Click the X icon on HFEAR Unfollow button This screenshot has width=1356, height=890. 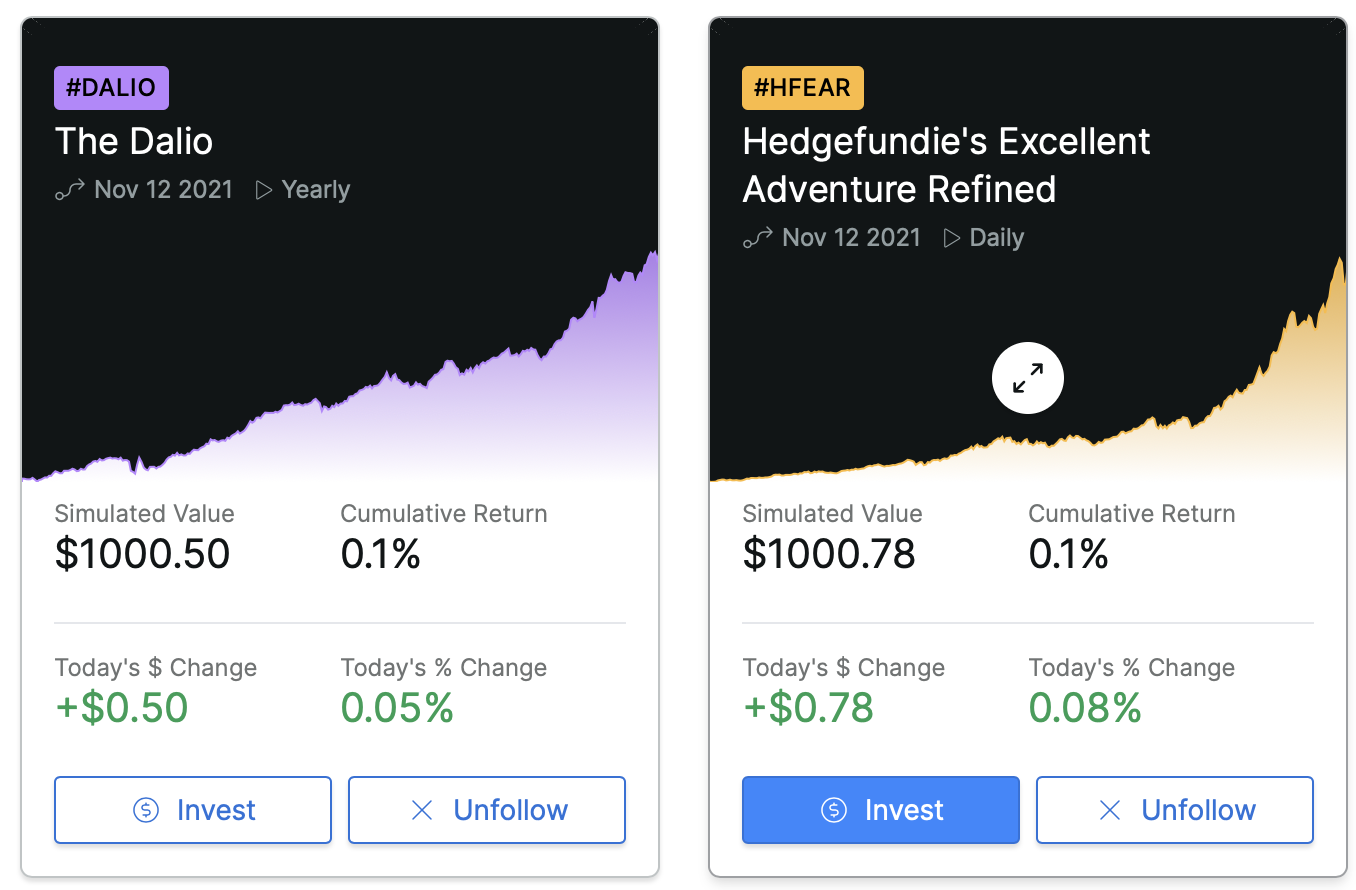point(1110,810)
